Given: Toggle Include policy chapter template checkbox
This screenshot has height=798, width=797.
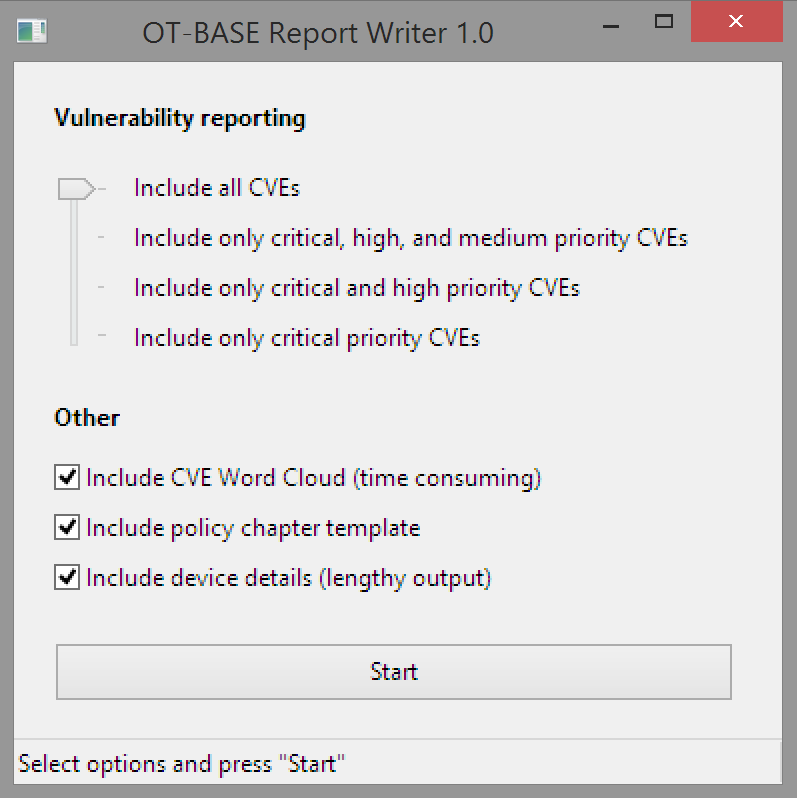Looking at the screenshot, I should click(67, 527).
